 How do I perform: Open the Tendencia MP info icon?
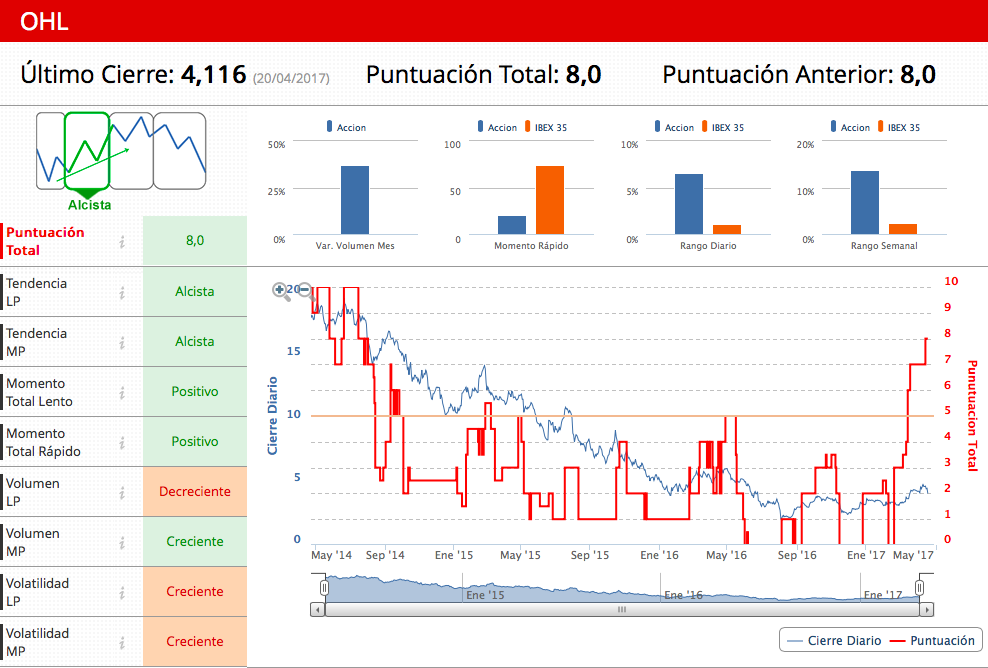click(122, 342)
